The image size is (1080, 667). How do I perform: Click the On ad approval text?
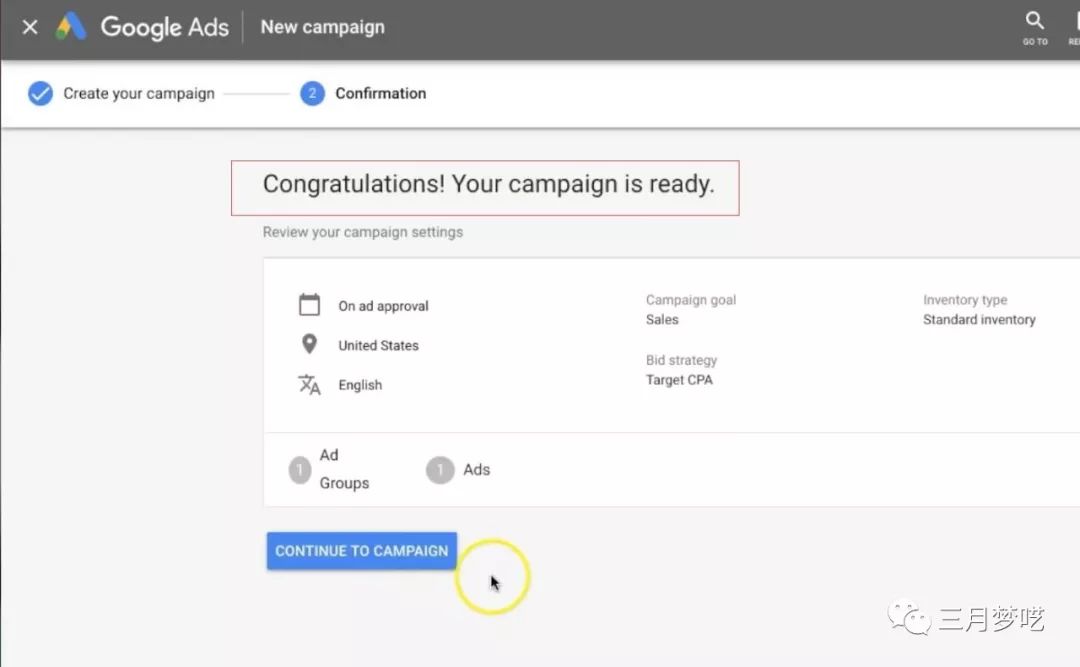point(383,306)
